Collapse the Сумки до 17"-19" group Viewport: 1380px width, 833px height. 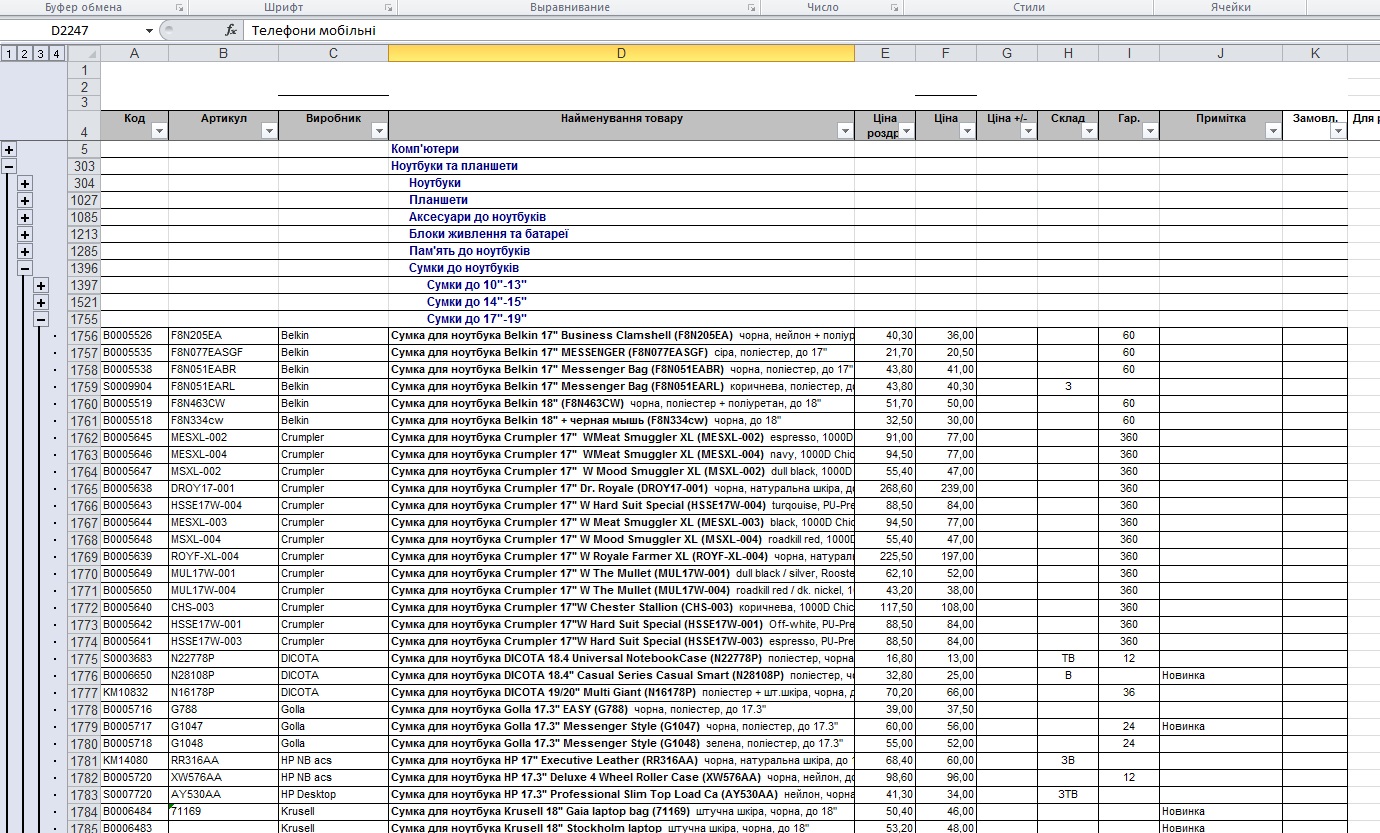[x=41, y=319]
